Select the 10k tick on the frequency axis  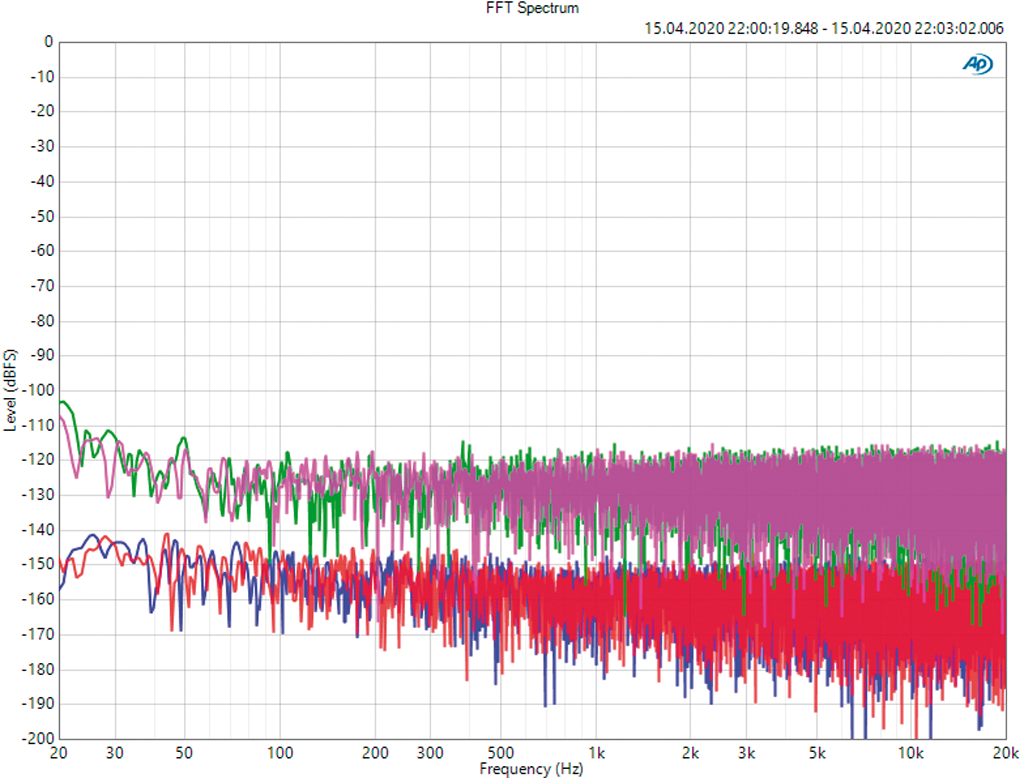pos(910,752)
